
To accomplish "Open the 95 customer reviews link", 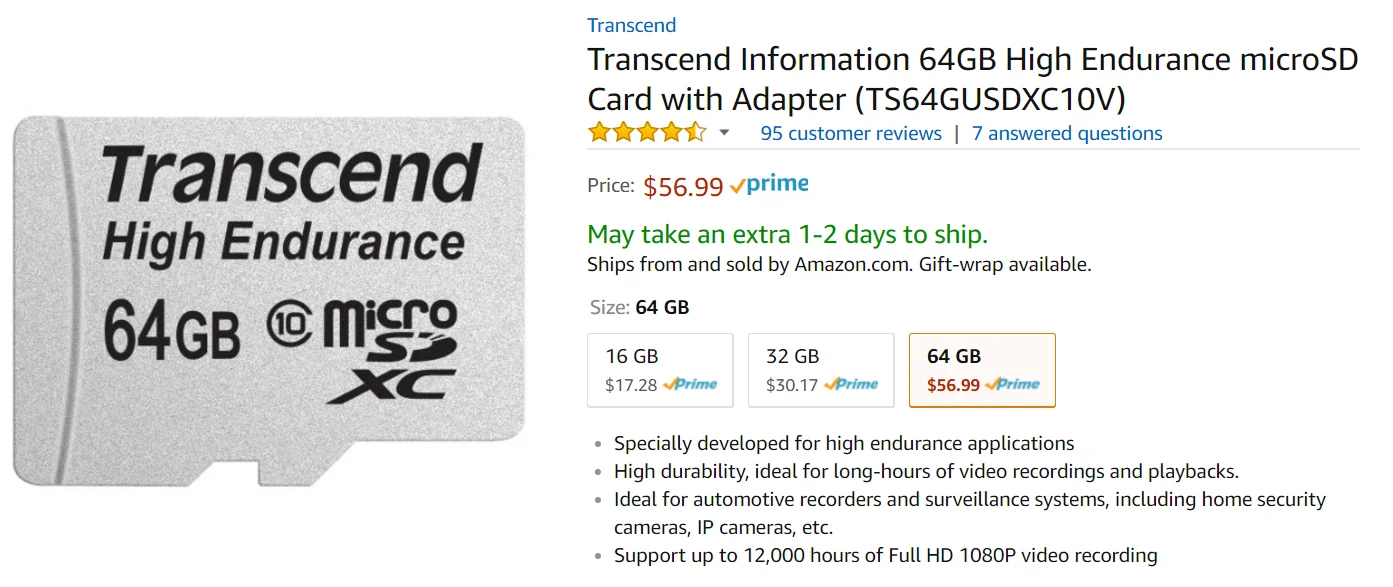I will pos(851,133).
